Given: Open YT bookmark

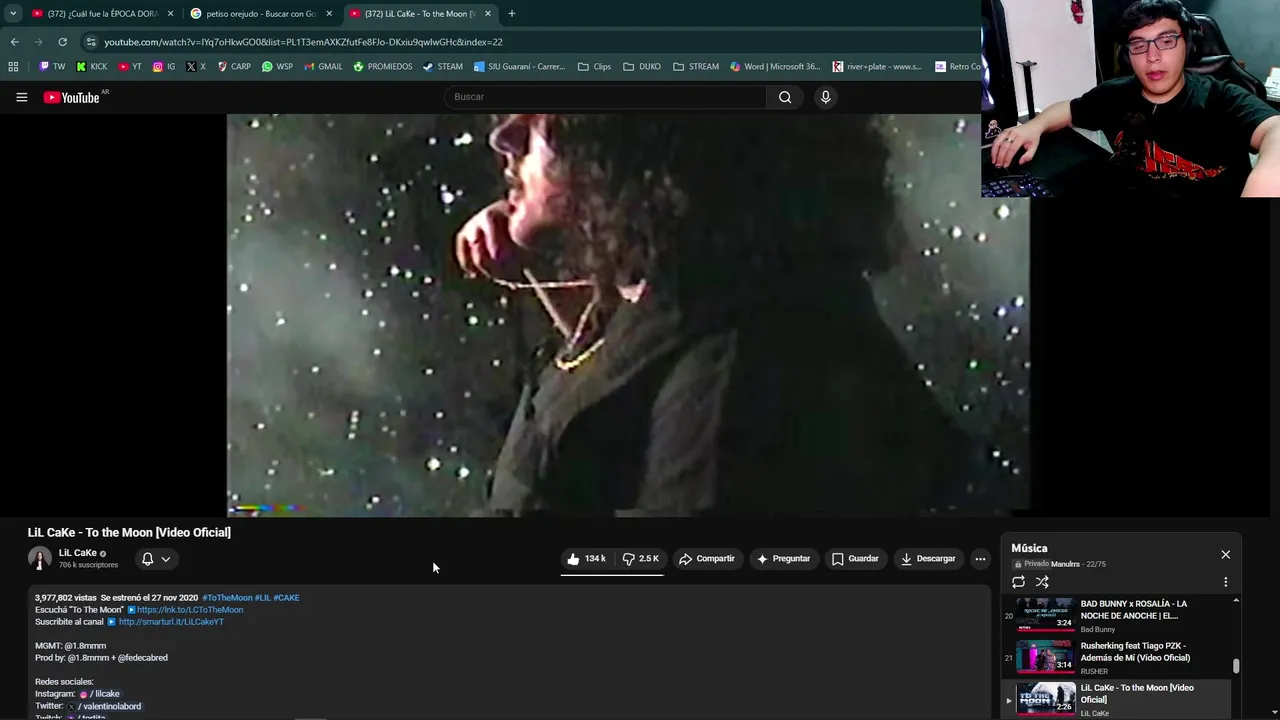Looking at the screenshot, I should click(x=130, y=67).
